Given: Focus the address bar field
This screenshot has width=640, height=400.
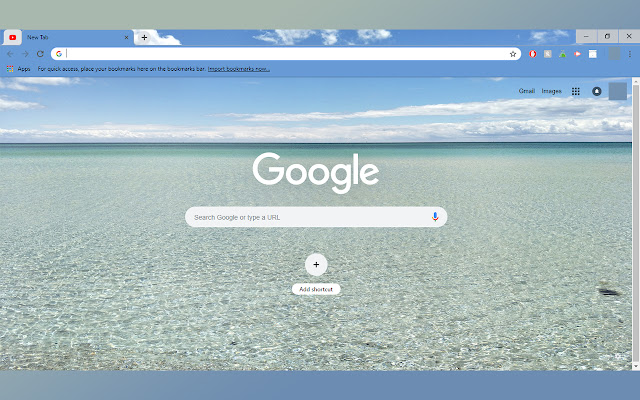Looking at the screenshot, I should (286, 54).
